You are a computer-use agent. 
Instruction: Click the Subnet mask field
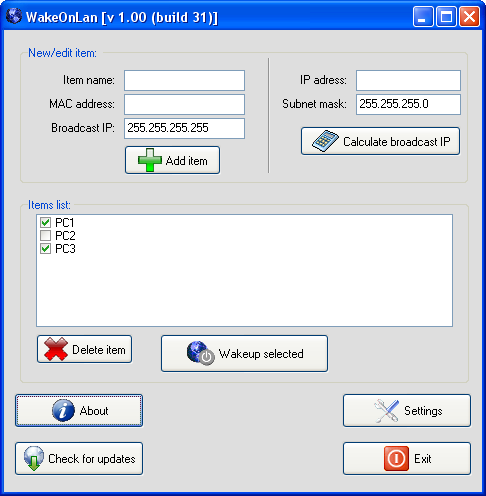point(408,104)
